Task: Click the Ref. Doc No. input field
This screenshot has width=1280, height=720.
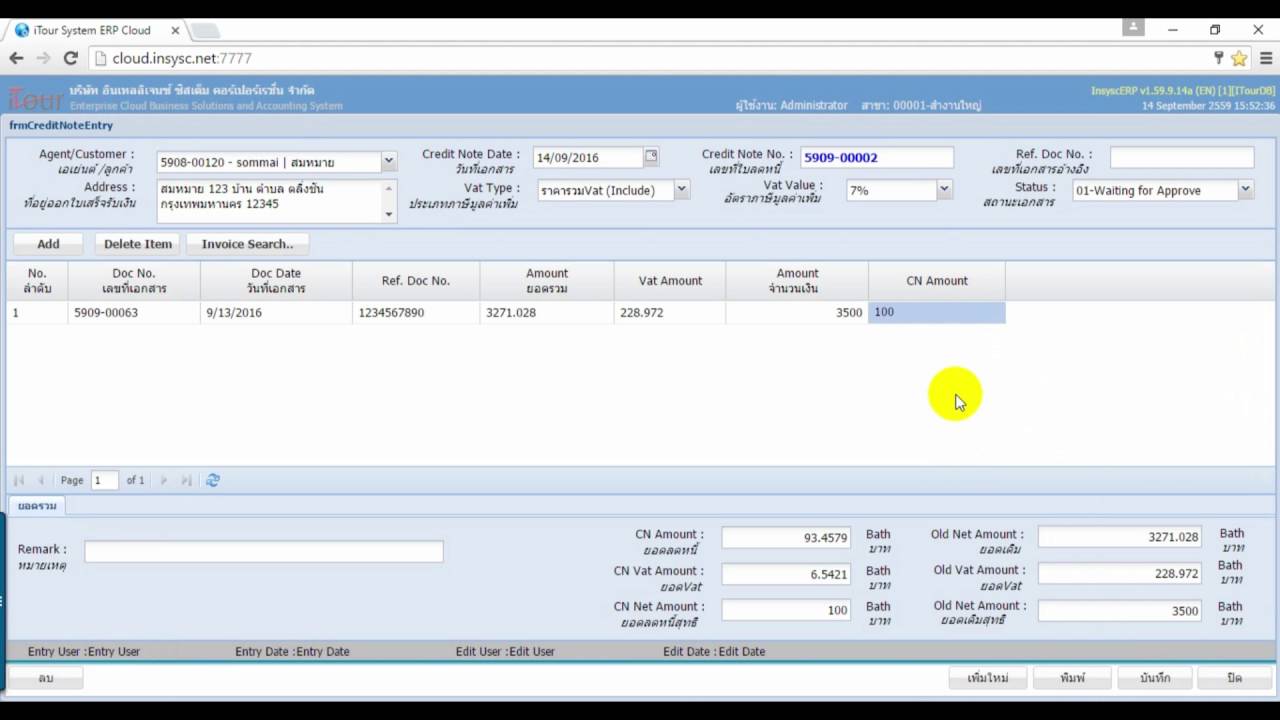Action: 1181,157
